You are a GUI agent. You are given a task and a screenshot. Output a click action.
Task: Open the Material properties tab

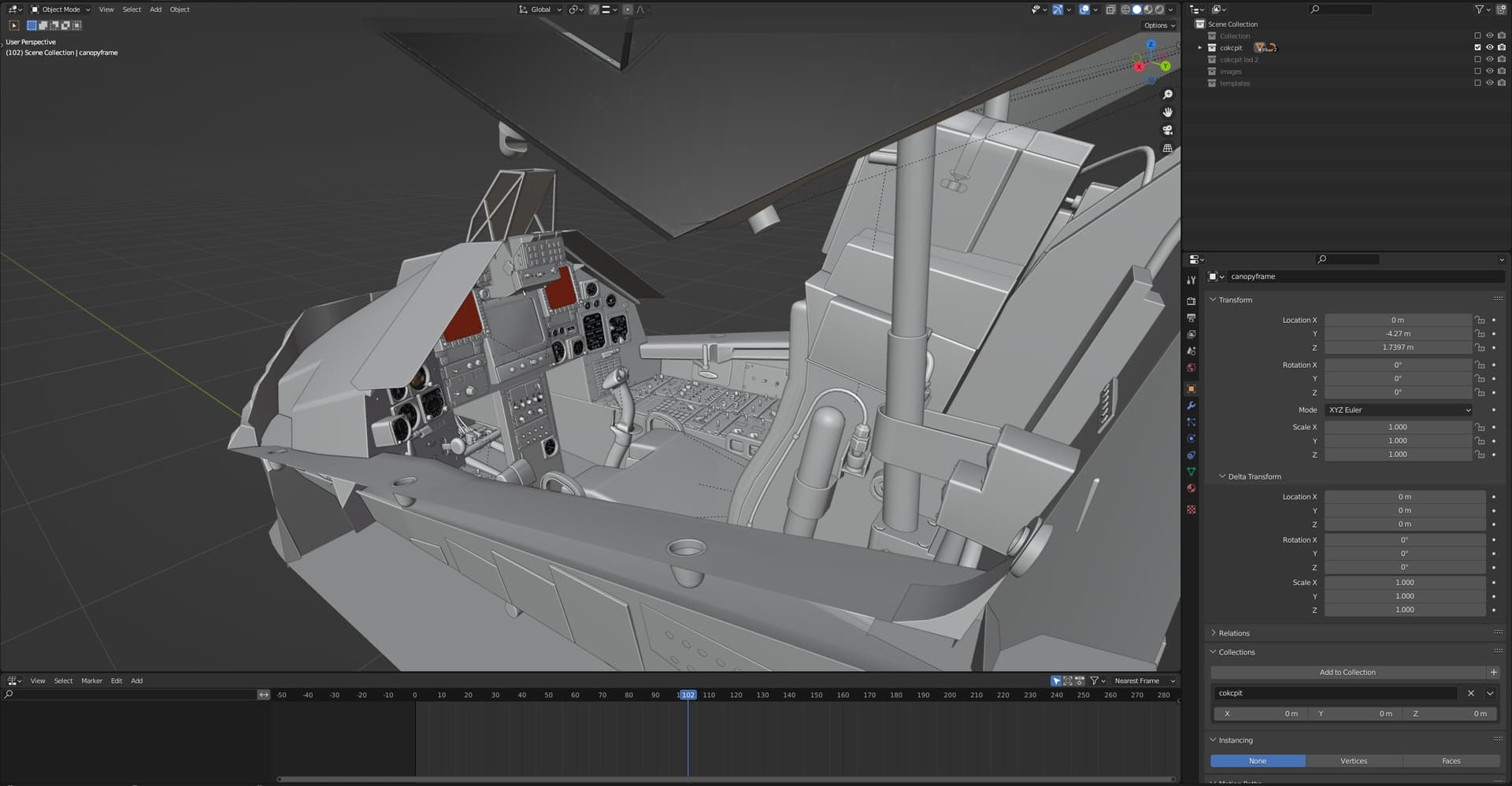(x=1191, y=488)
